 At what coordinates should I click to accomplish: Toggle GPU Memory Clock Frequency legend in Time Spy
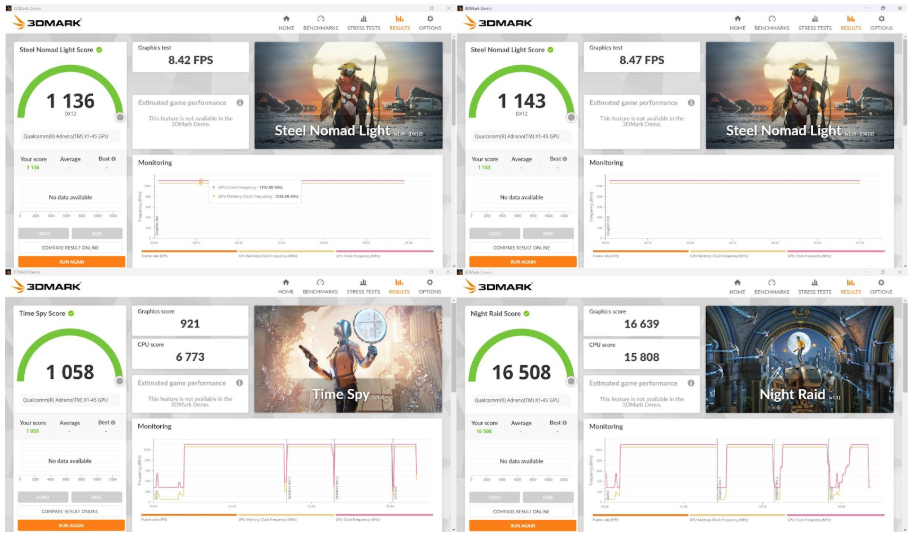286,518
